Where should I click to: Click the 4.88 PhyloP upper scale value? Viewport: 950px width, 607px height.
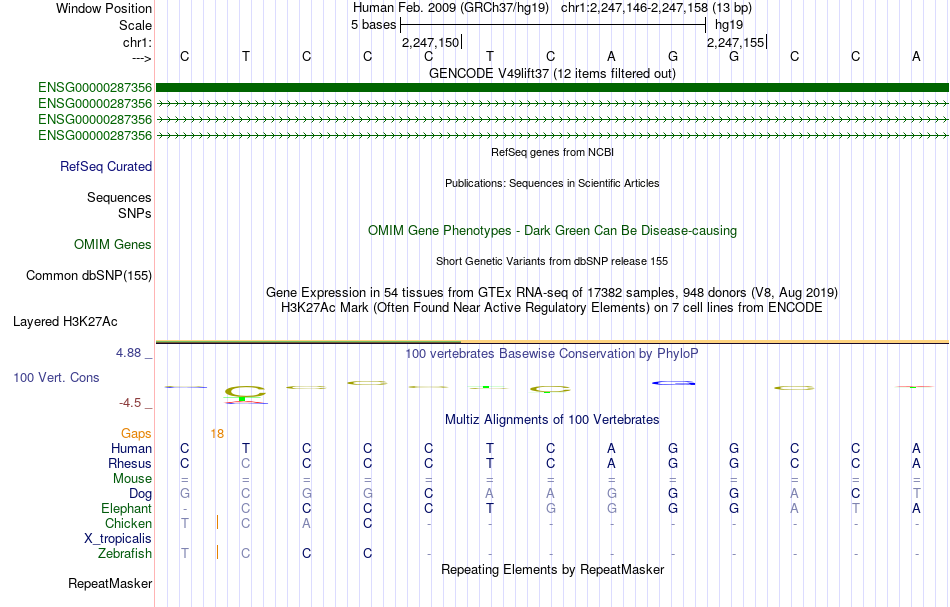point(128,353)
